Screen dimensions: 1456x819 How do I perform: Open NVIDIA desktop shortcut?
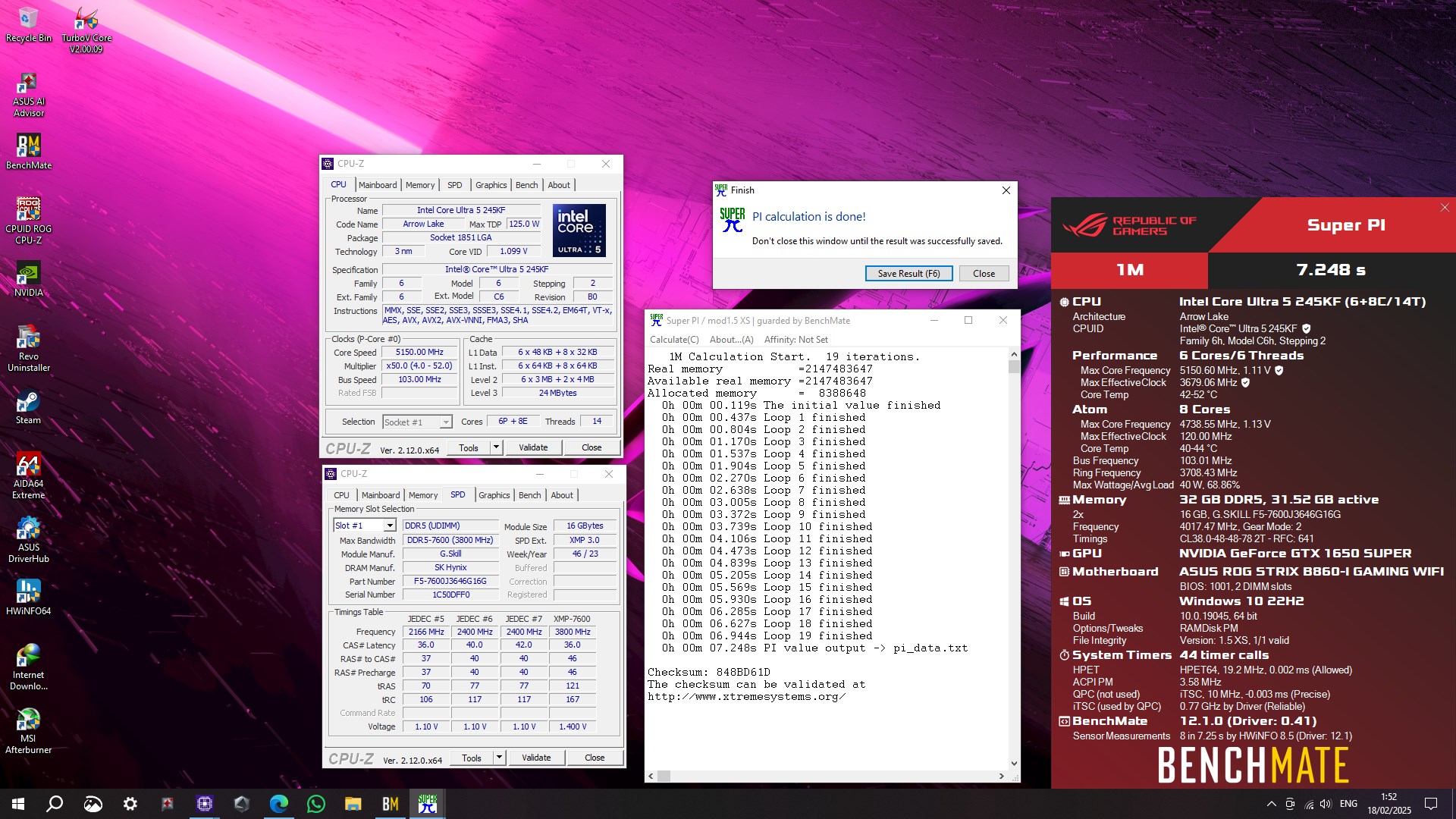(28, 279)
